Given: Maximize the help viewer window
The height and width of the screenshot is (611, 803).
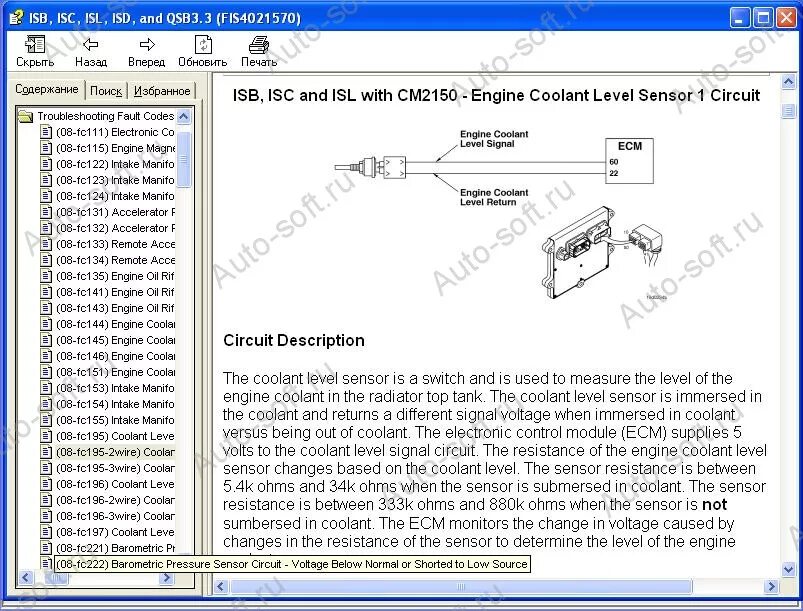Looking at the screenshot, I should [x=763, y=18].
